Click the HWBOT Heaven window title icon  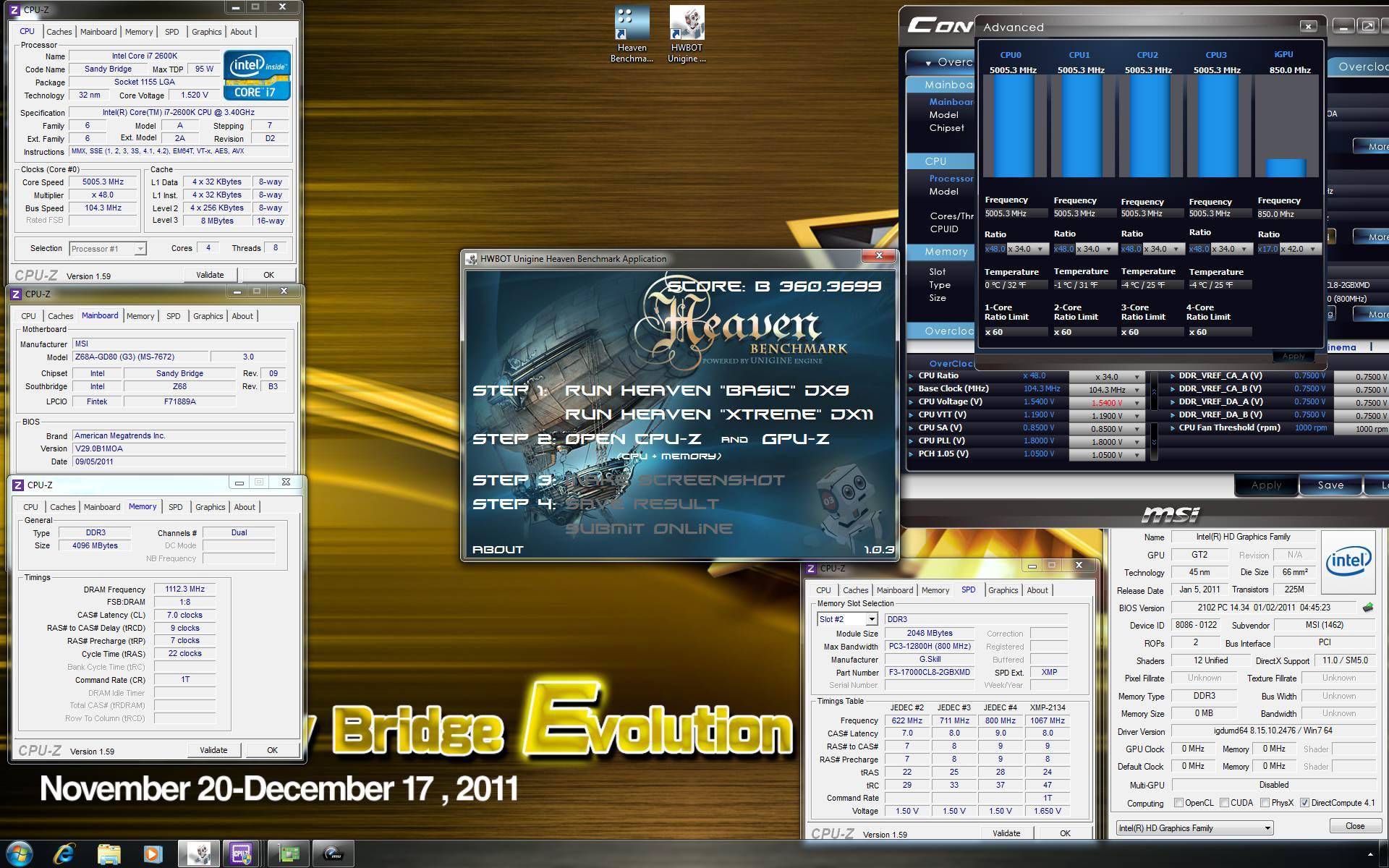472,259
